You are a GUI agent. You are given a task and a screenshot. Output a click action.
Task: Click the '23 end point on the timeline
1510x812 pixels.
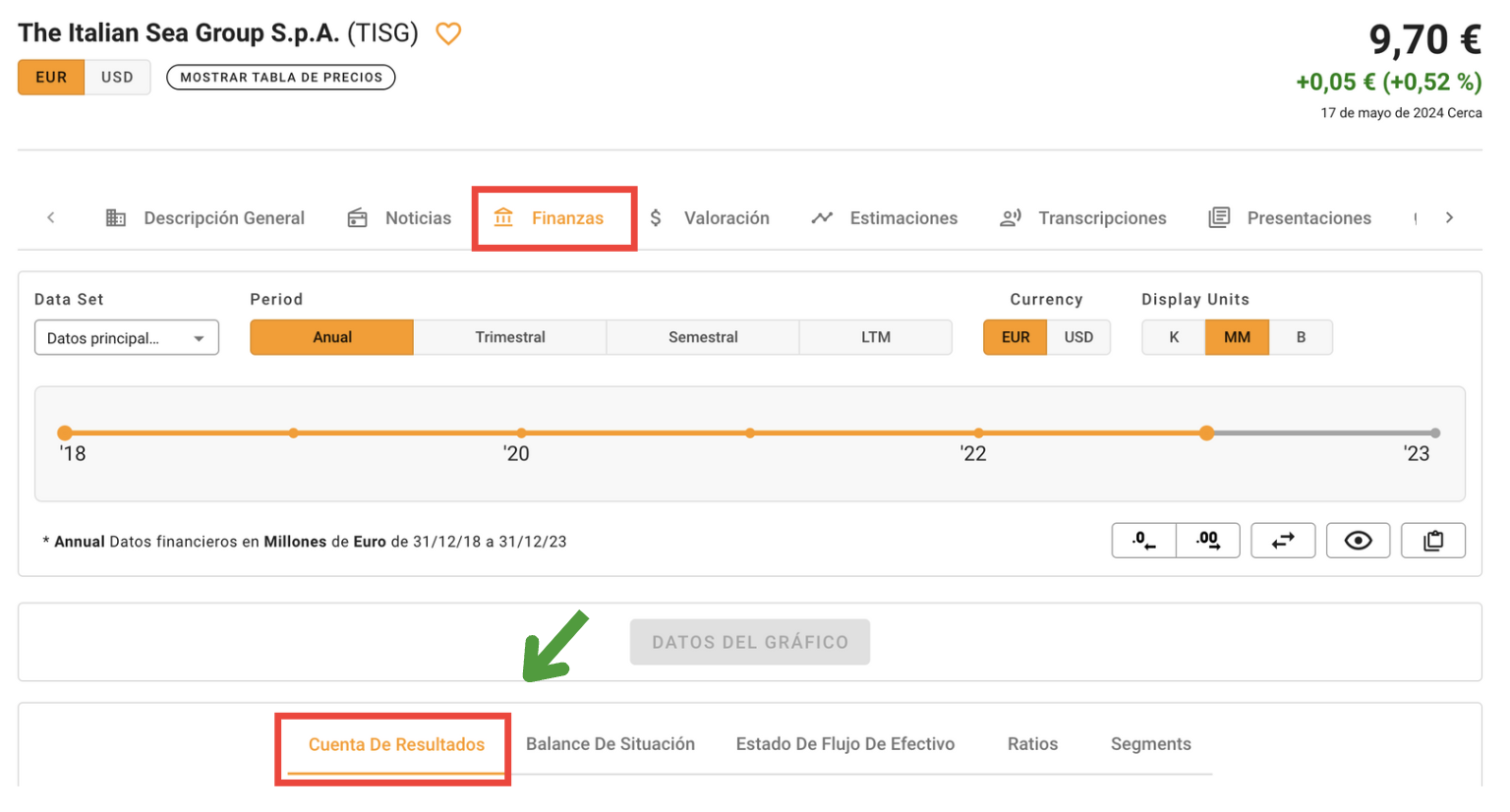[1435, 433]
